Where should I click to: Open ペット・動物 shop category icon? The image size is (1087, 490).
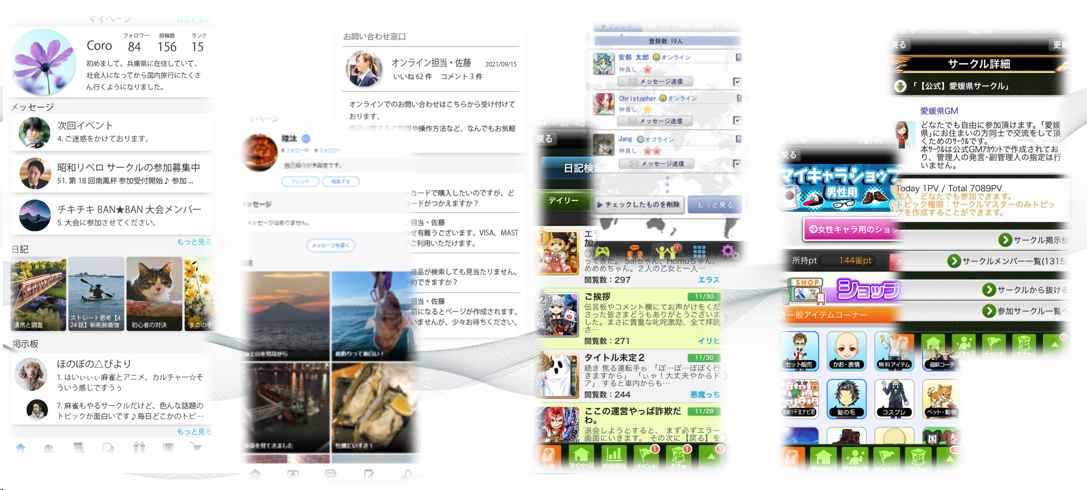940,400
